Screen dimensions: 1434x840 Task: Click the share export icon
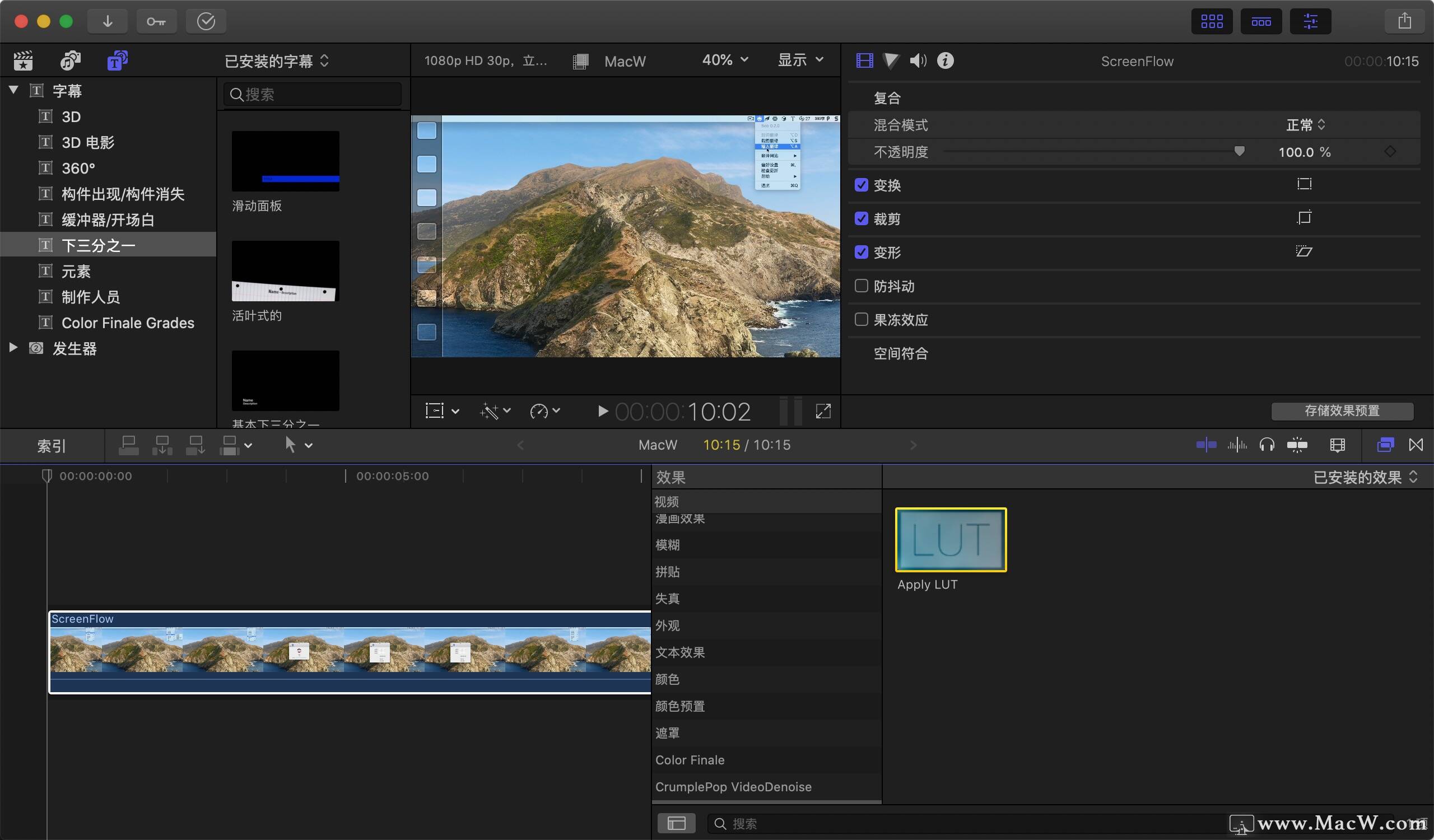point(1404,22)
